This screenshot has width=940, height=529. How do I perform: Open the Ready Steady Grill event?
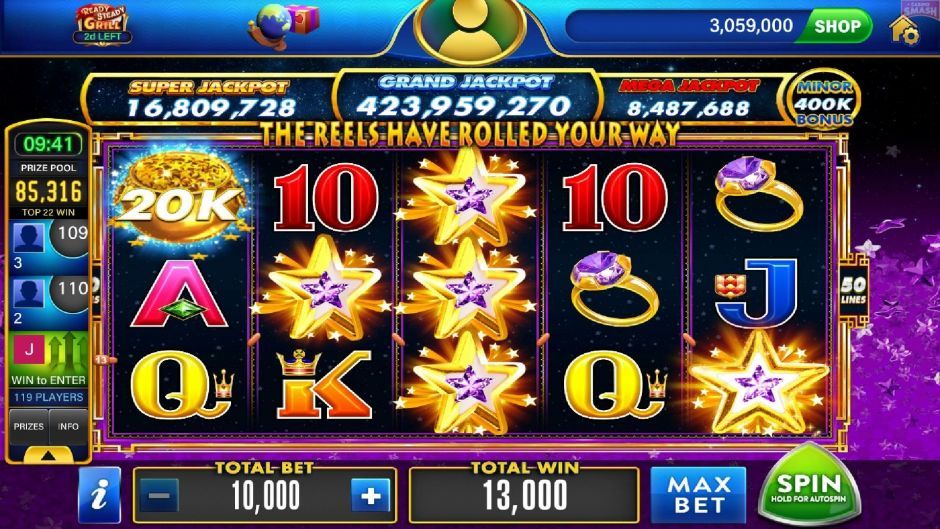tap(102, 25)
